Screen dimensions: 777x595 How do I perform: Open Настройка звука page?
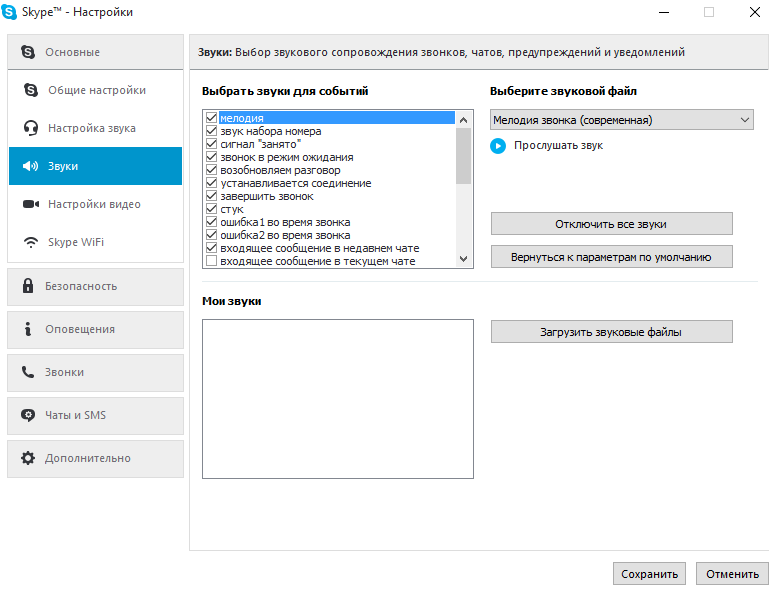(95, 128)
